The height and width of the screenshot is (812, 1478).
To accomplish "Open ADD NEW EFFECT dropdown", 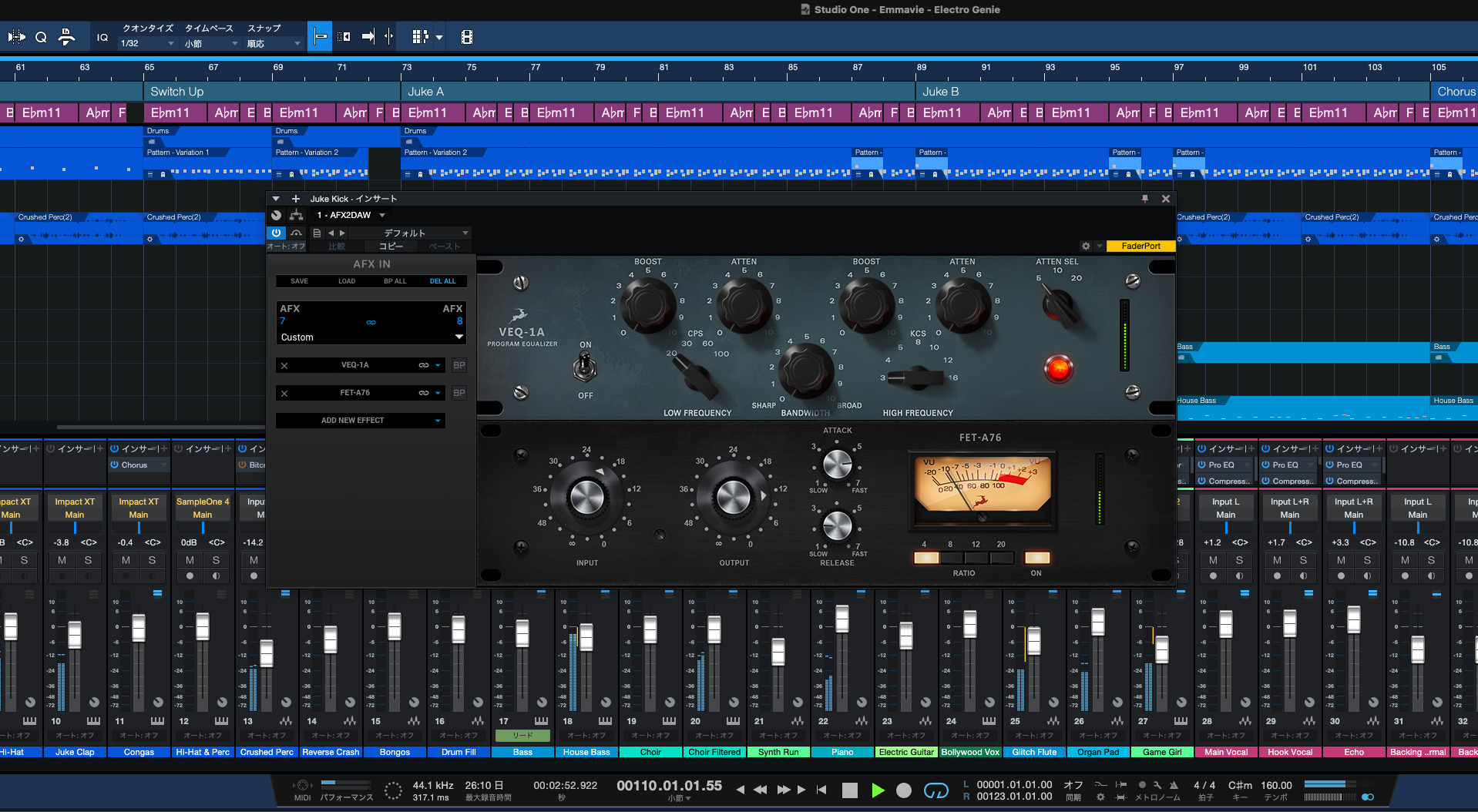I will [x=360, y=421].
